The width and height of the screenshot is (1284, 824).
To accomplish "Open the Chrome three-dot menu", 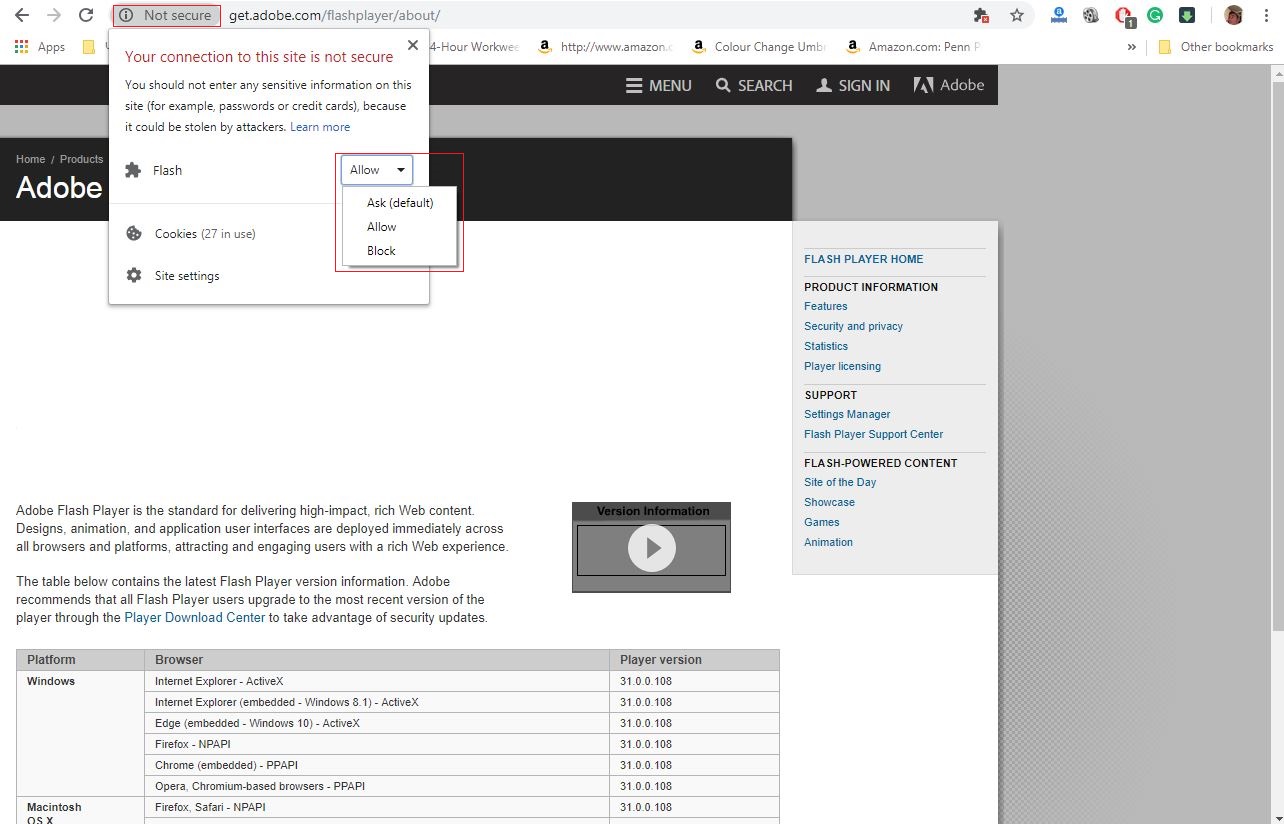I will [1267, 15].
